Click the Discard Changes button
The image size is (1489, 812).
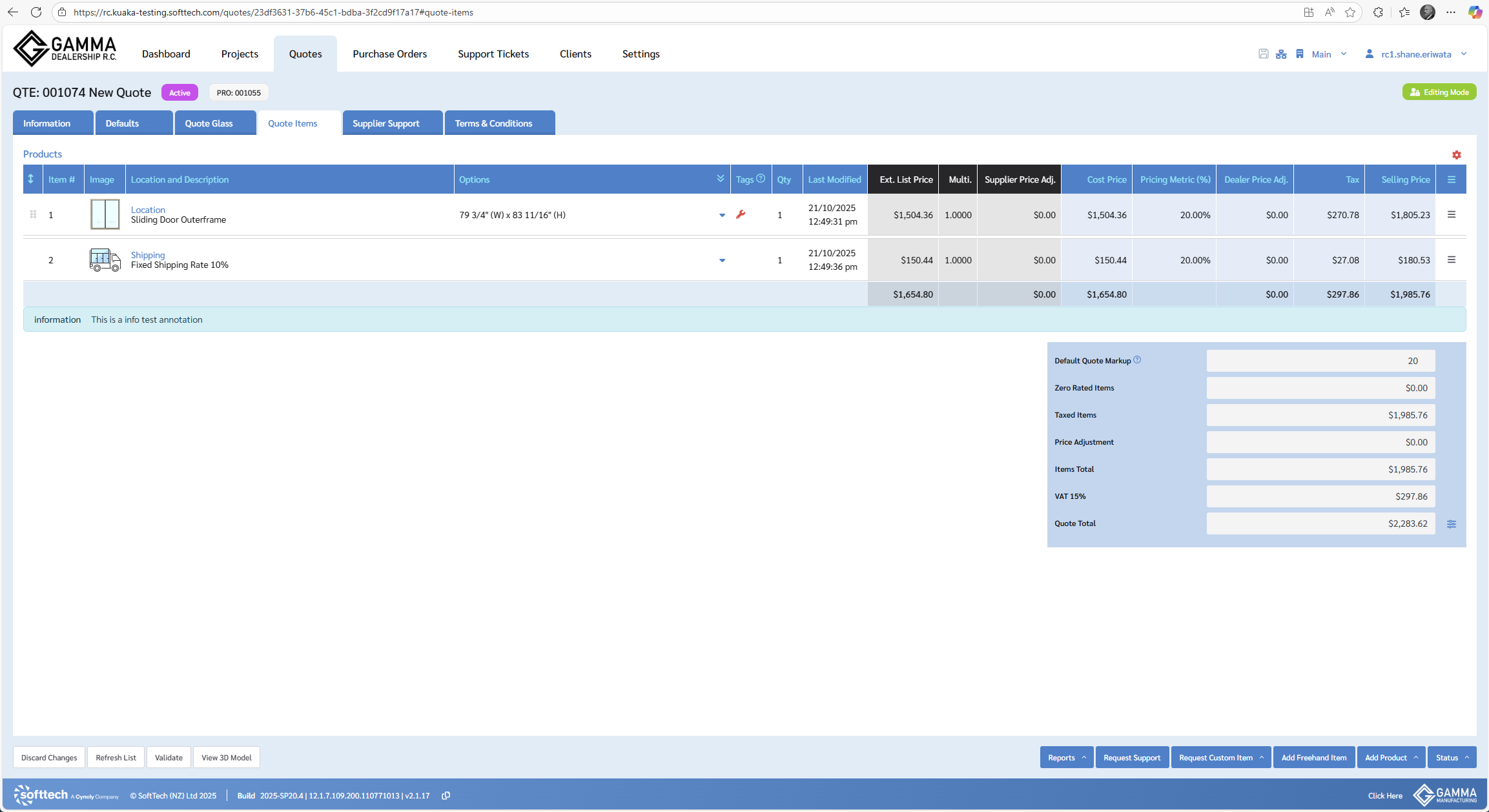coord(49,757)
